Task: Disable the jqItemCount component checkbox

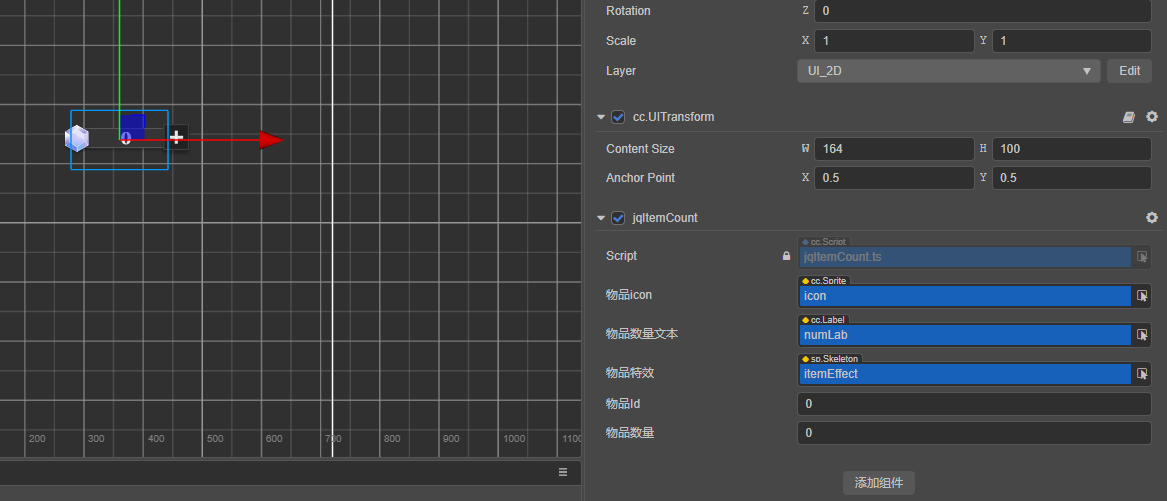Action: point(617,218)
